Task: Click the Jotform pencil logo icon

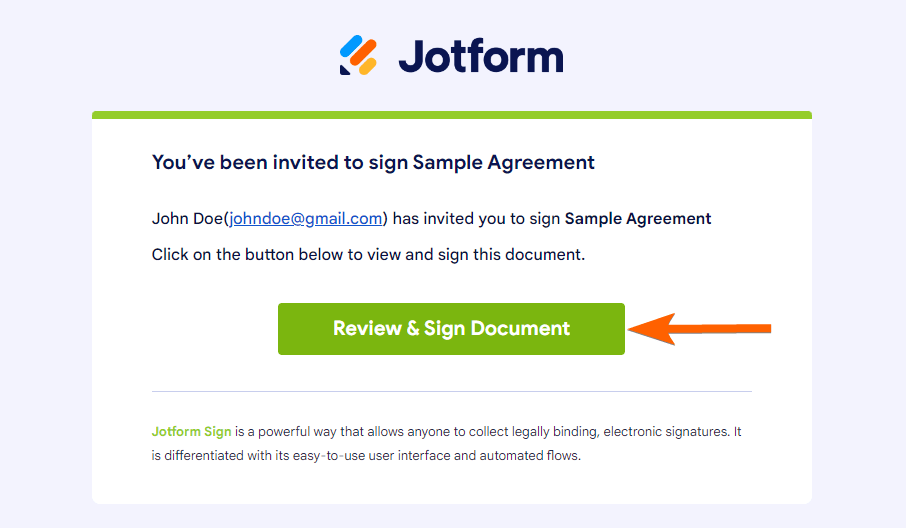Action: point(358,55)
